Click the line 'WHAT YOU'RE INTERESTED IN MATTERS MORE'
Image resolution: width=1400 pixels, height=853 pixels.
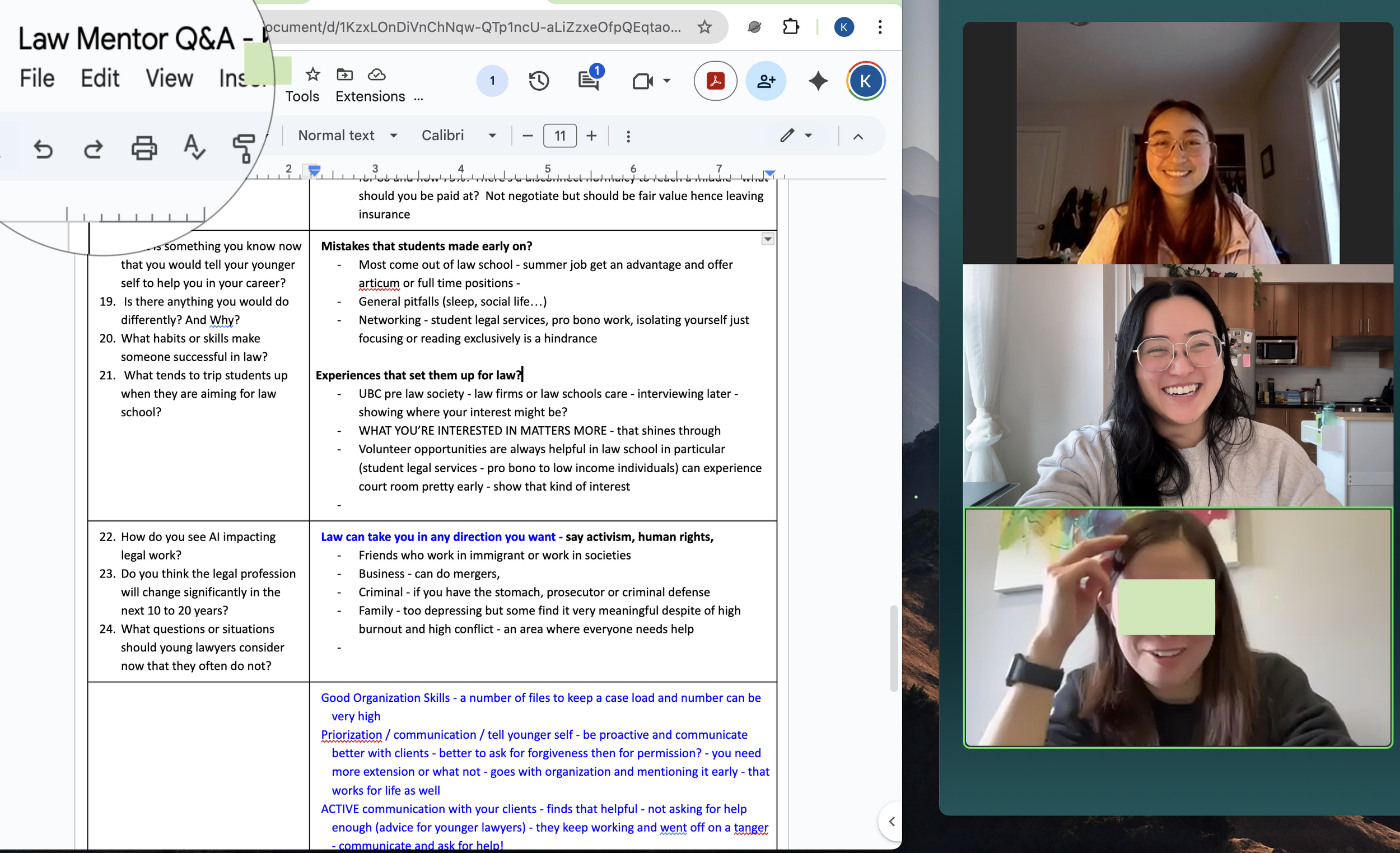[482, 431]
